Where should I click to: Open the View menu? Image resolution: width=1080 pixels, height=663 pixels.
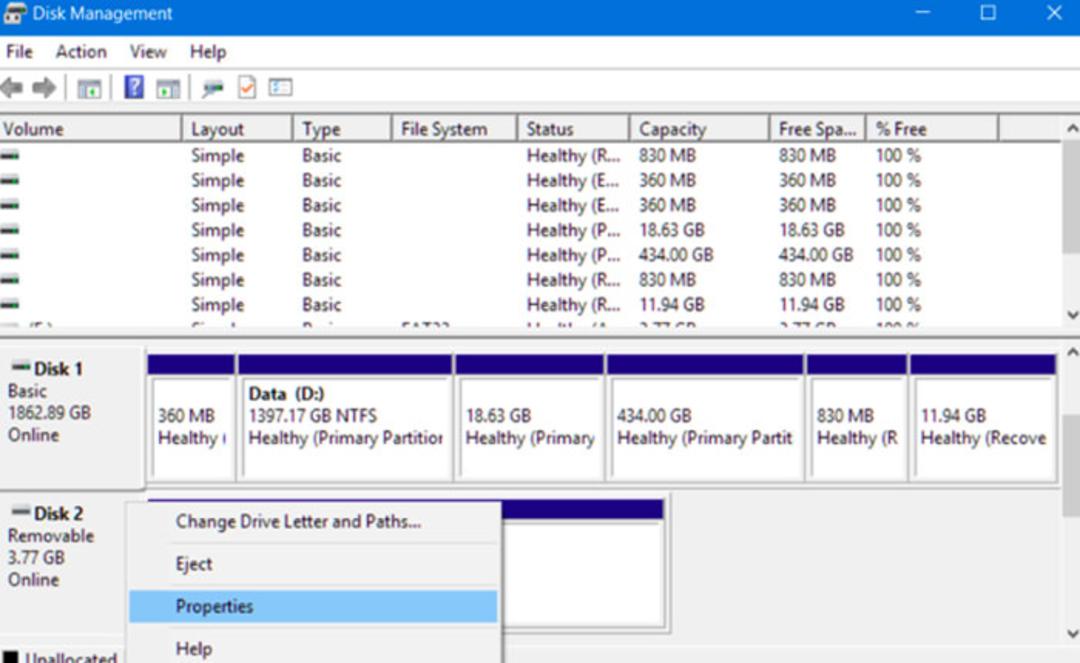click(x=148, y=52)
